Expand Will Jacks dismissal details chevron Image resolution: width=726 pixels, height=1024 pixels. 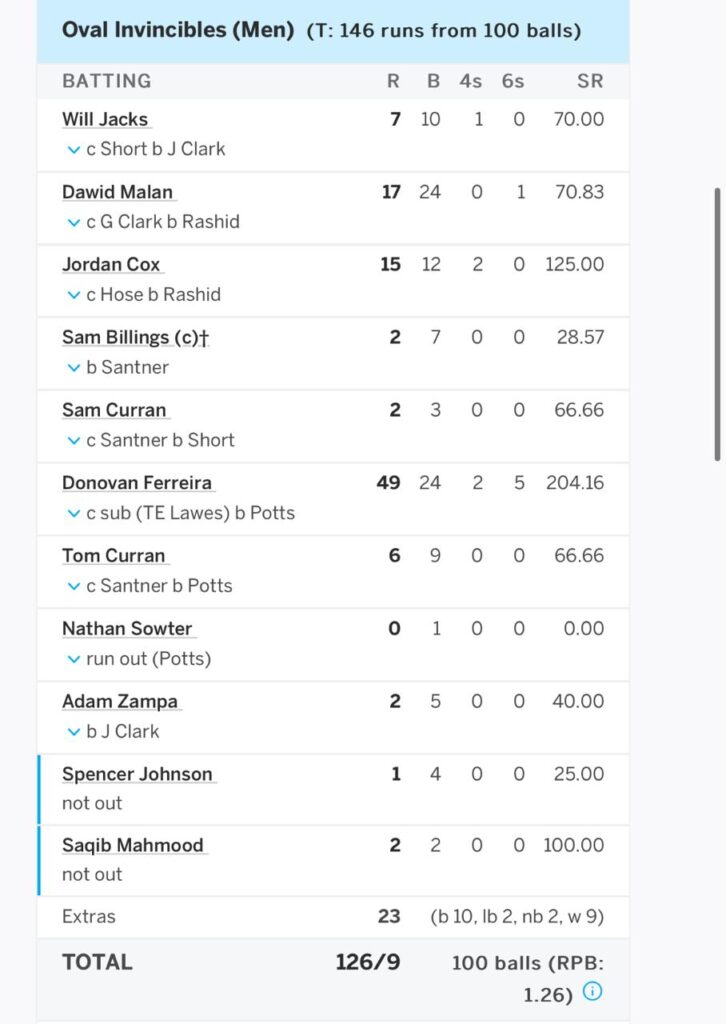[73, 149]
